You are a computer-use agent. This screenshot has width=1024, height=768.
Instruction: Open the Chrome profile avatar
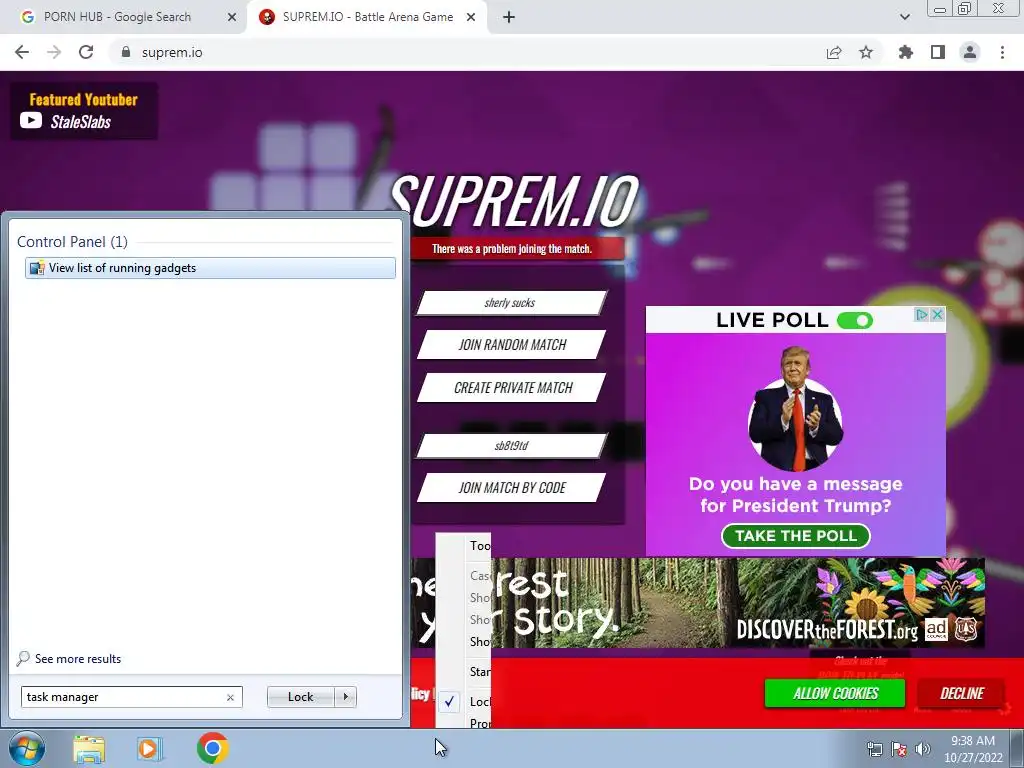tap(970, 52)
